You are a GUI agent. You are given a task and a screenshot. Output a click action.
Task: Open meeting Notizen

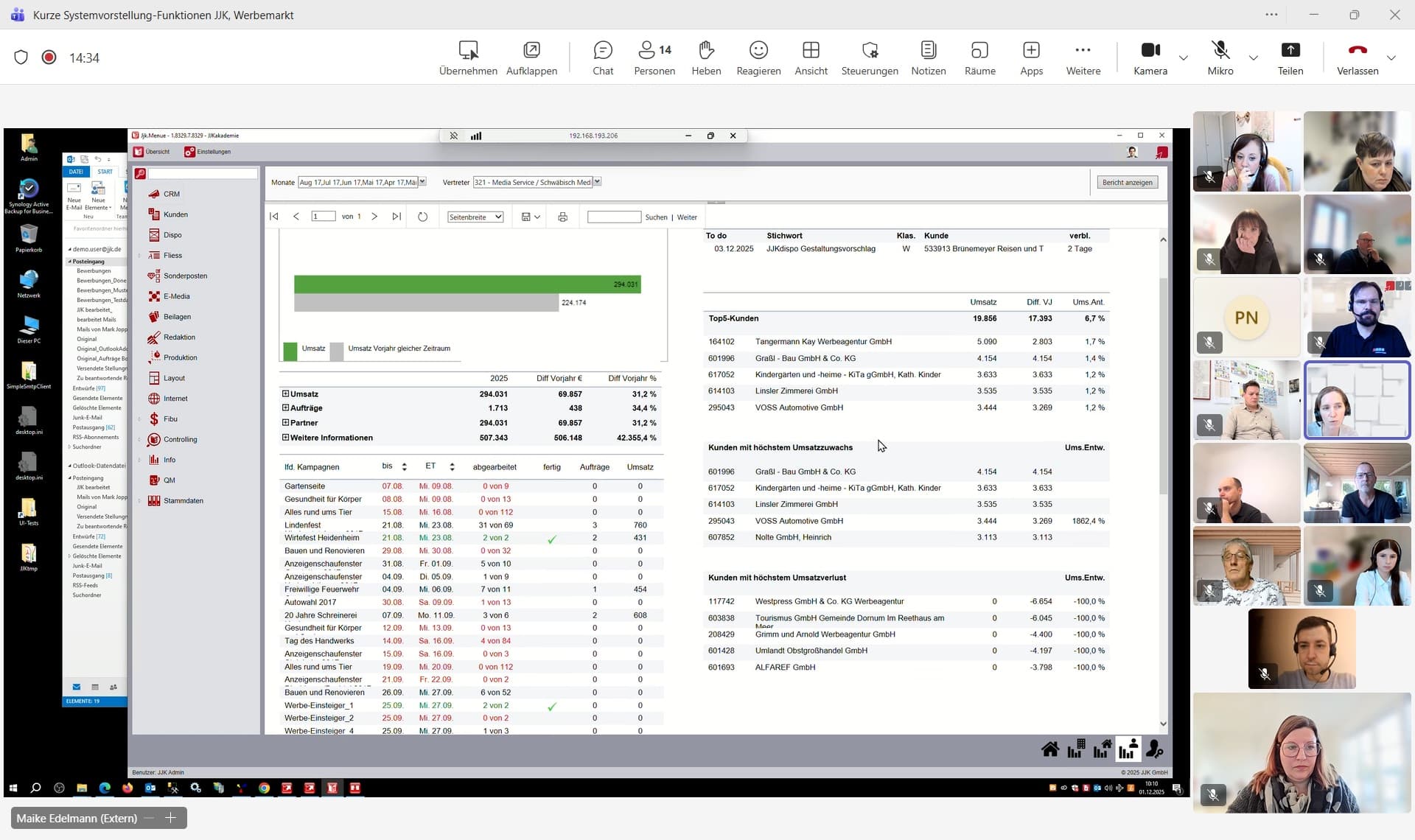(928, 57)
